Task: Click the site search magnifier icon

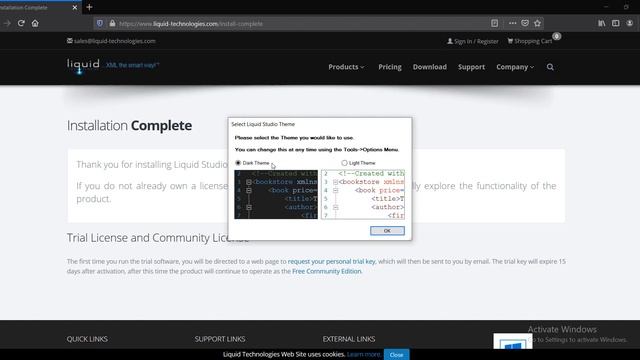Action: pos(550,67)
